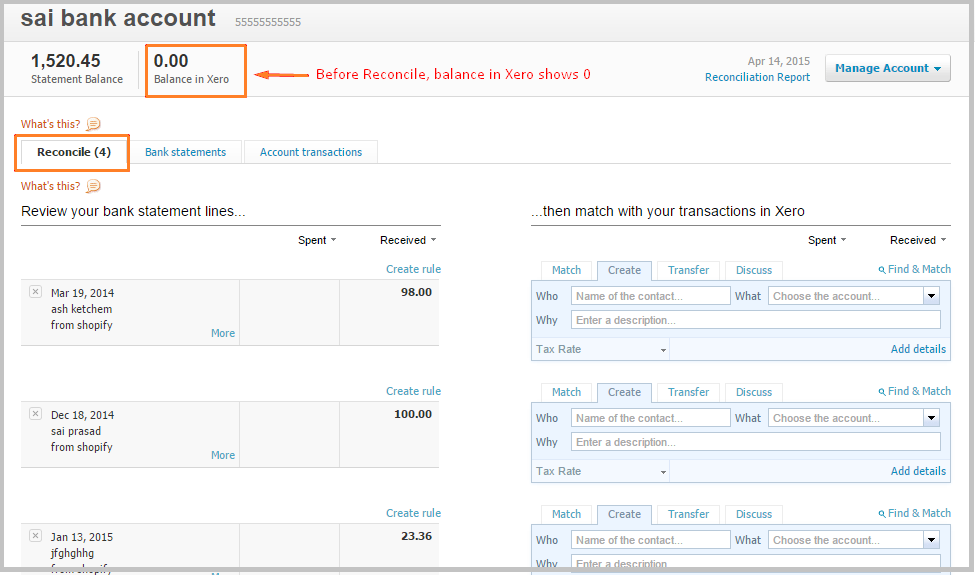Viewport: 975px width, 575px height.
Task: Click the 100.00 received amount
Action: (412, 414)
